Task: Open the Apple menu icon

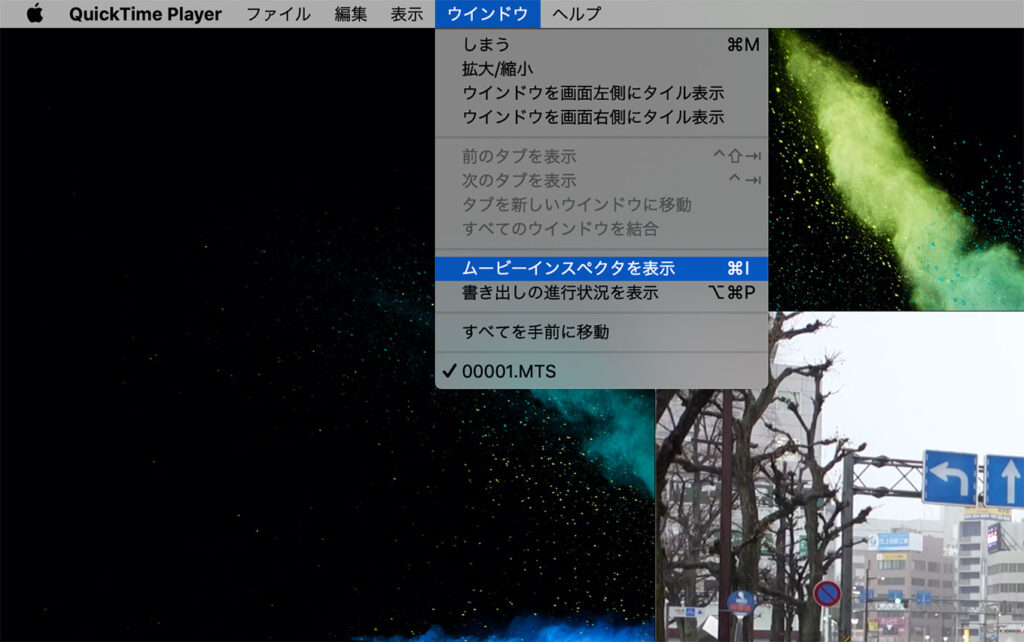Action: pos(35,14)
